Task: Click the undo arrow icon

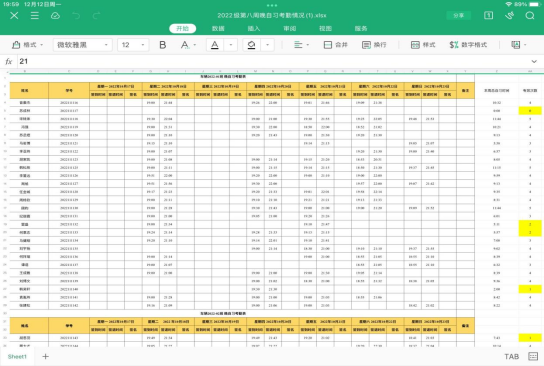Action: (76, 15)
